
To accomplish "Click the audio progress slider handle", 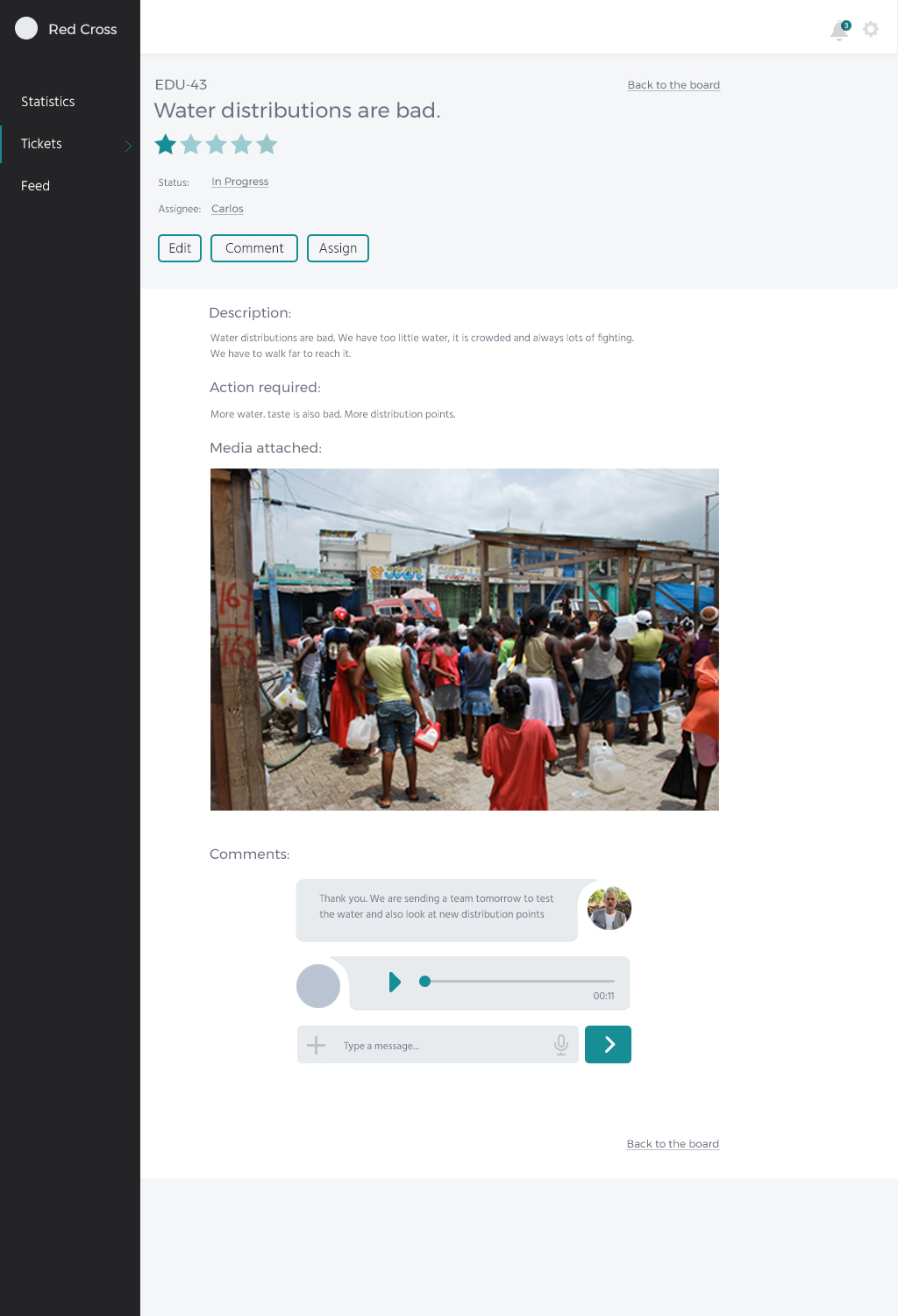I will click(x=425, y=982).
